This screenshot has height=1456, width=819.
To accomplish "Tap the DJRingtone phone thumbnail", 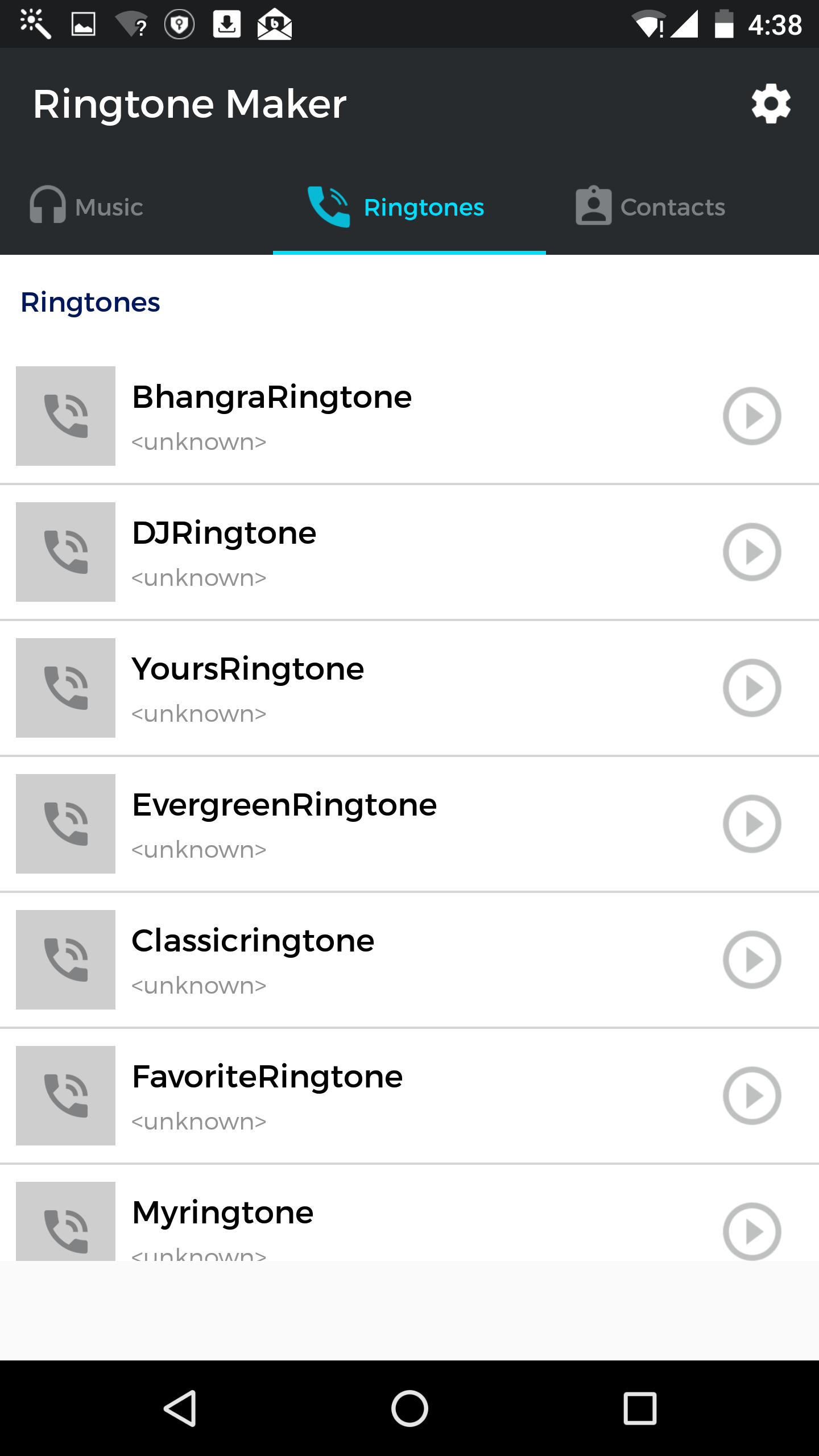I will tap(65, 552).
